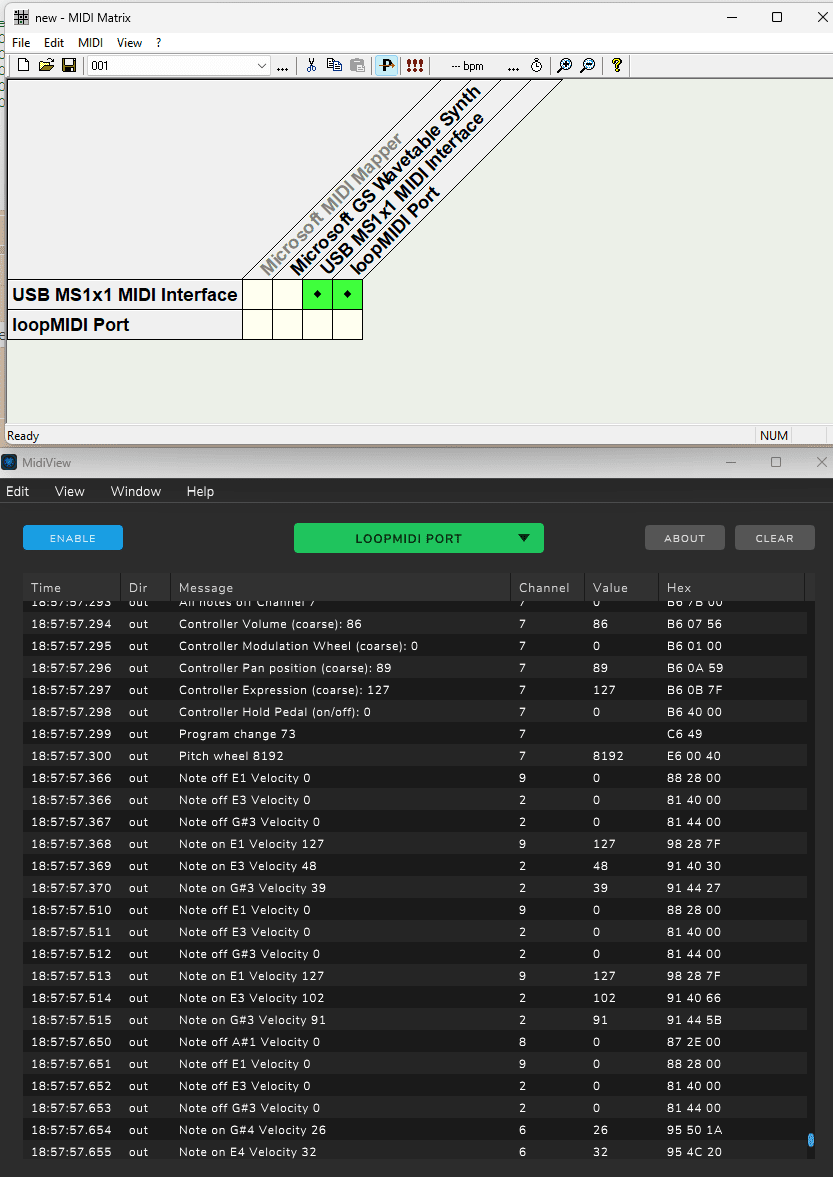The height and width of the screenshot is (1177, 833).
Task: Open a file using the folder icon
Action: pos(46,65)
